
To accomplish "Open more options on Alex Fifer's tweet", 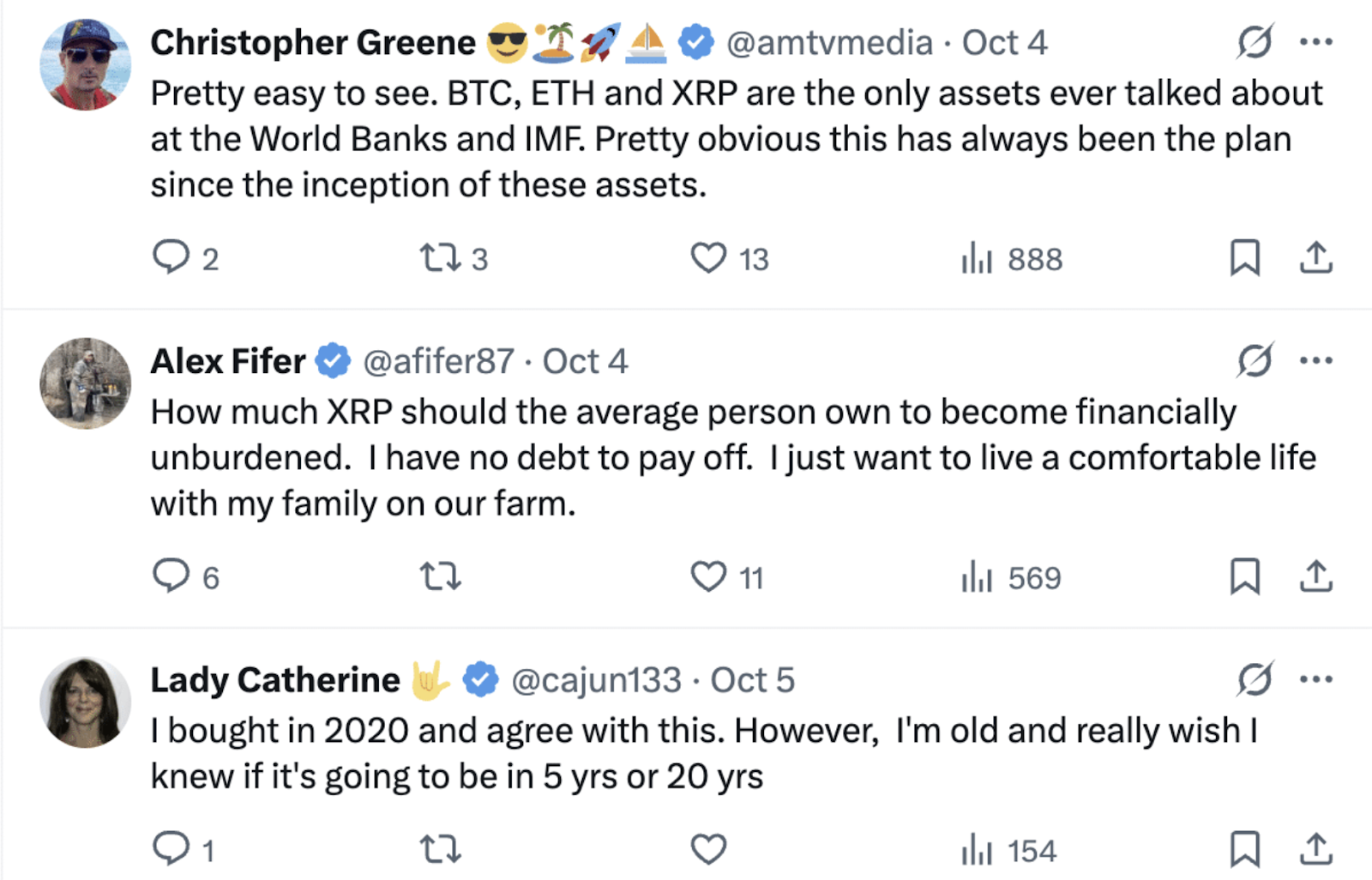I will pyautogui.click(x=1315, y=361).
